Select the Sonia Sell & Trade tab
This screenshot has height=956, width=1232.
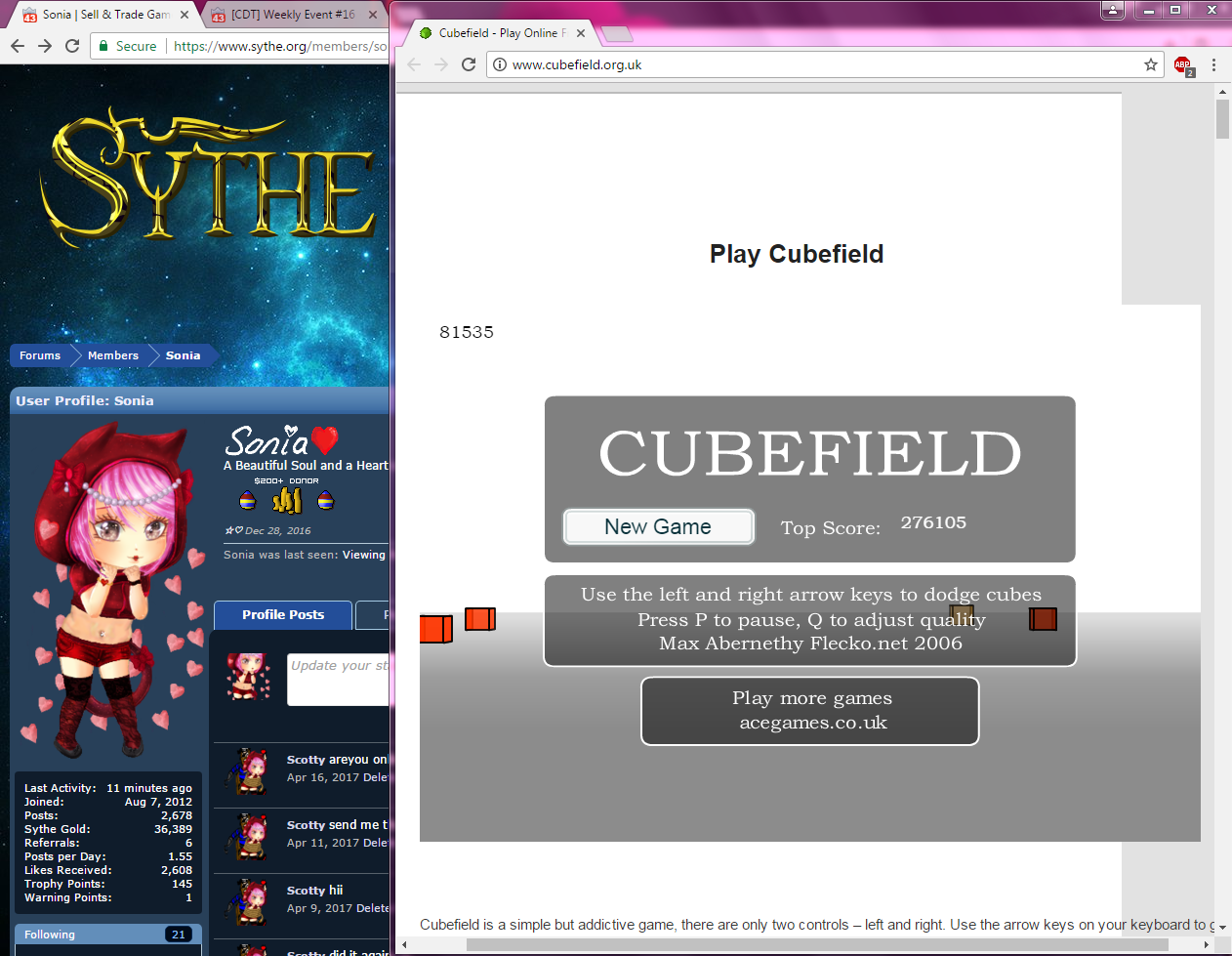click(x=105, y=15)
